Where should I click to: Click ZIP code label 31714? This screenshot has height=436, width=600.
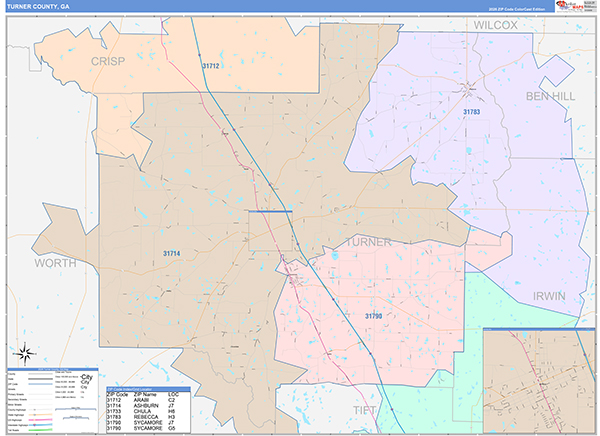(171, 253)
